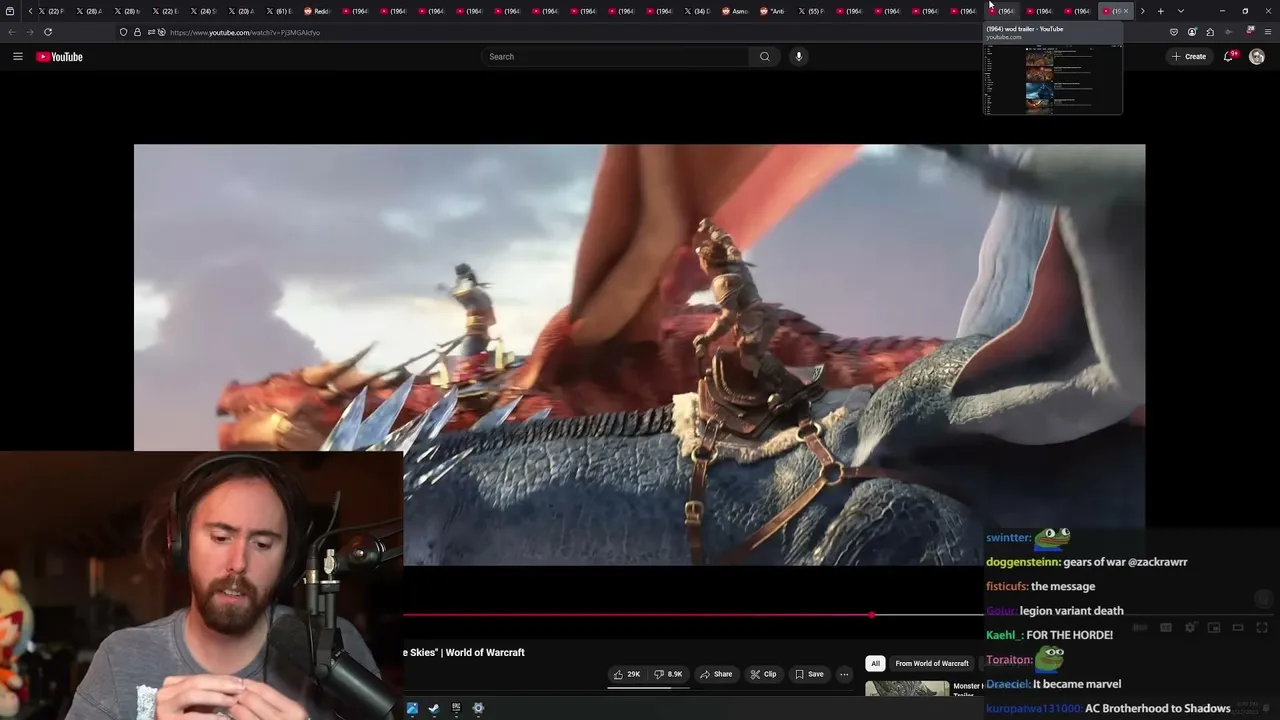Select the From World of Warcraft chip

coord(932,663)
